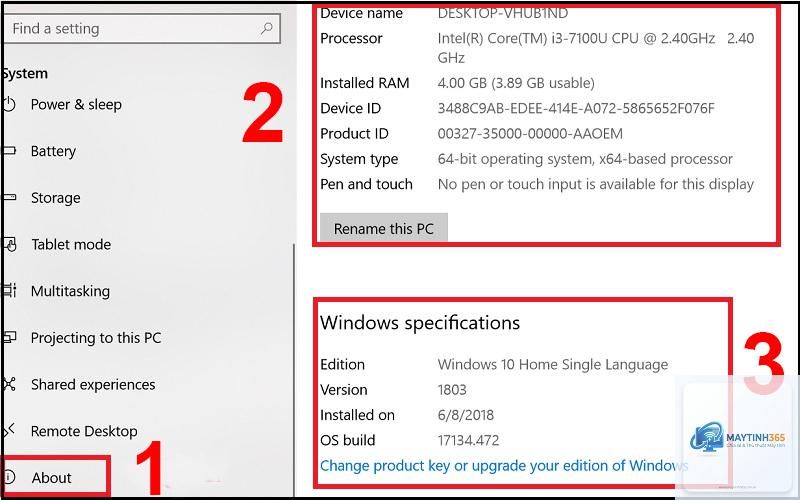
Task: Select Installed RAM value 4.00 GB
Action: coord(516,83)
